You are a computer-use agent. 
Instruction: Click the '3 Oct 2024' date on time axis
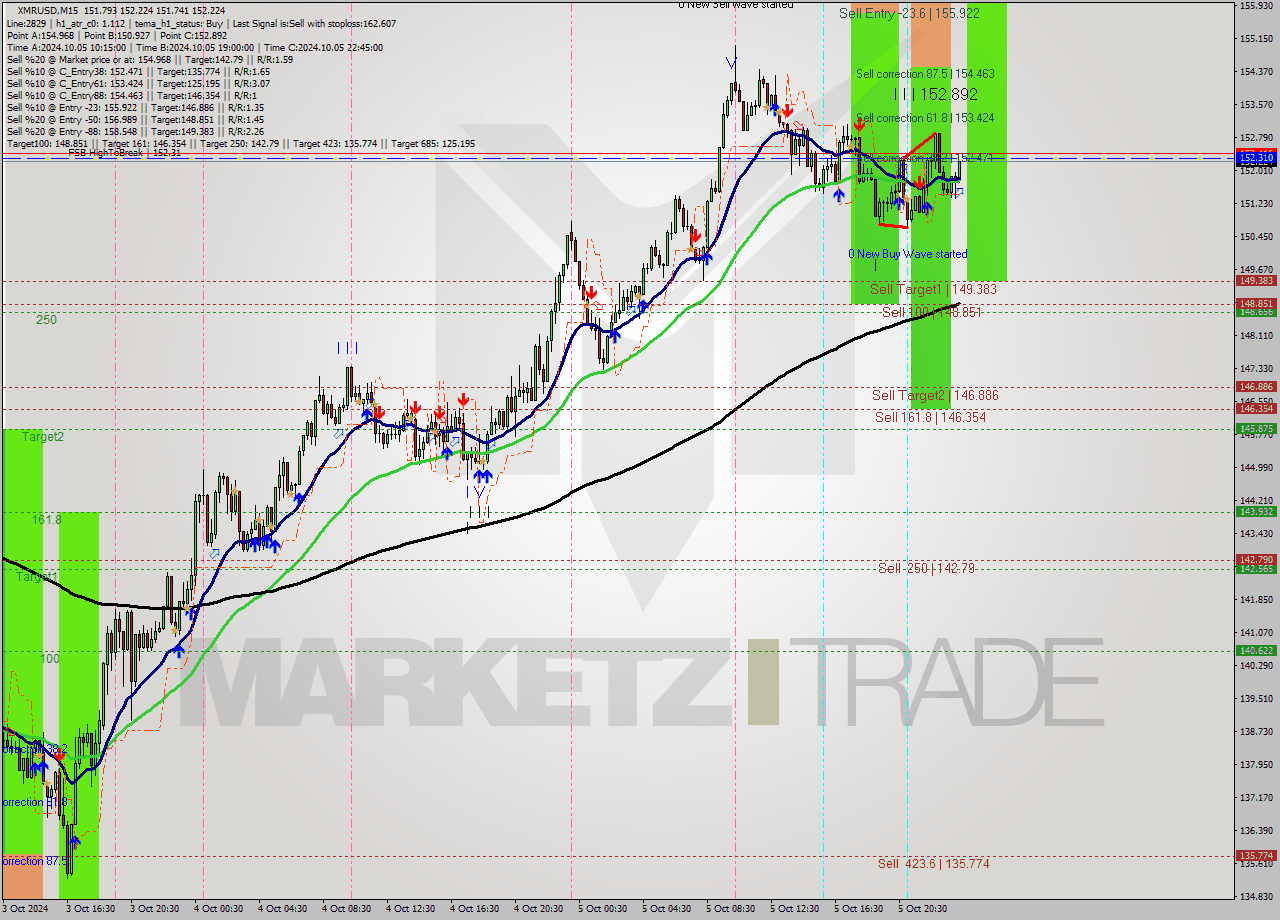(x=26, y=909)
